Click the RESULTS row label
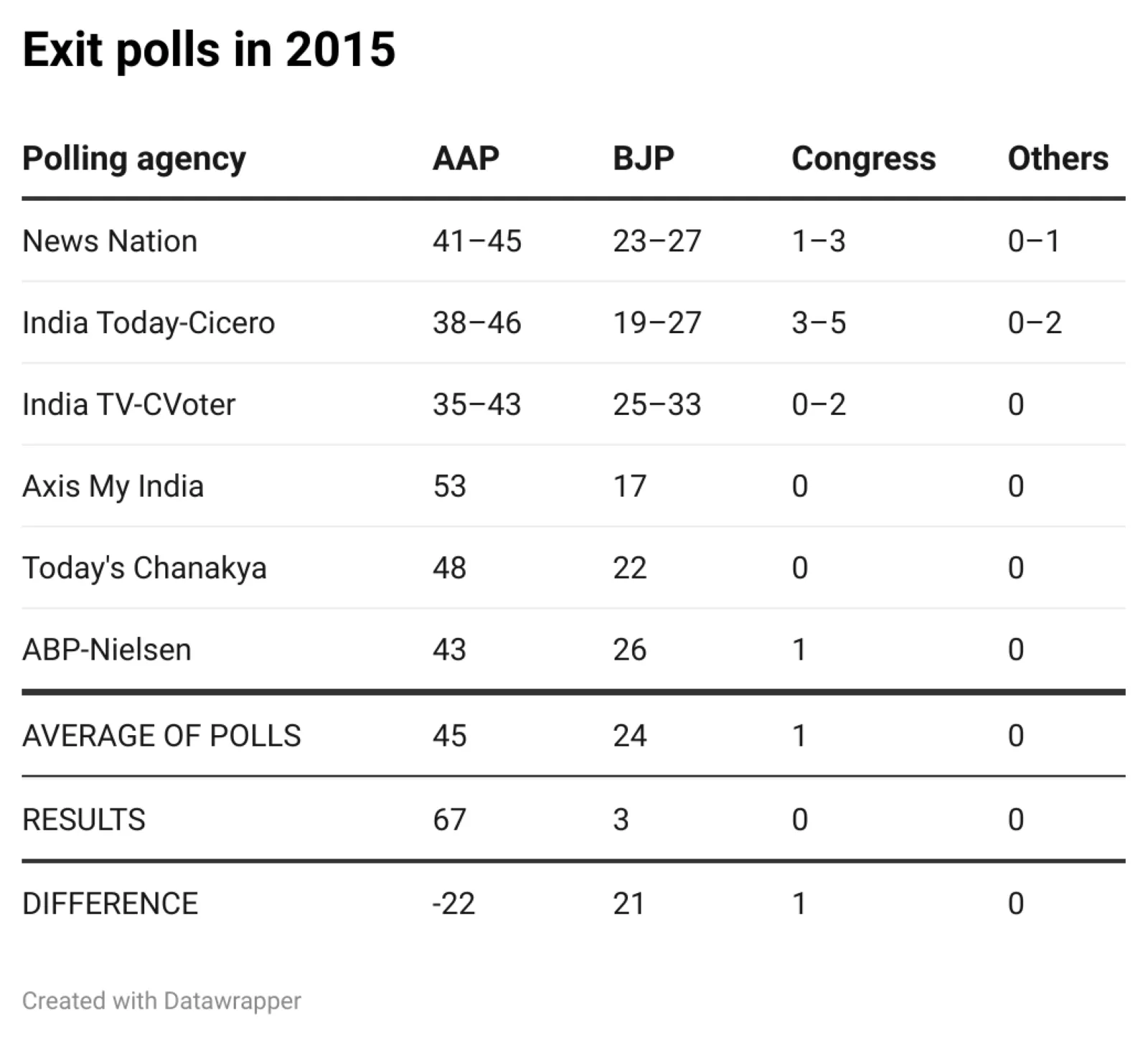This screenshot has height=1038, width=1148. (x=84, y=820)
